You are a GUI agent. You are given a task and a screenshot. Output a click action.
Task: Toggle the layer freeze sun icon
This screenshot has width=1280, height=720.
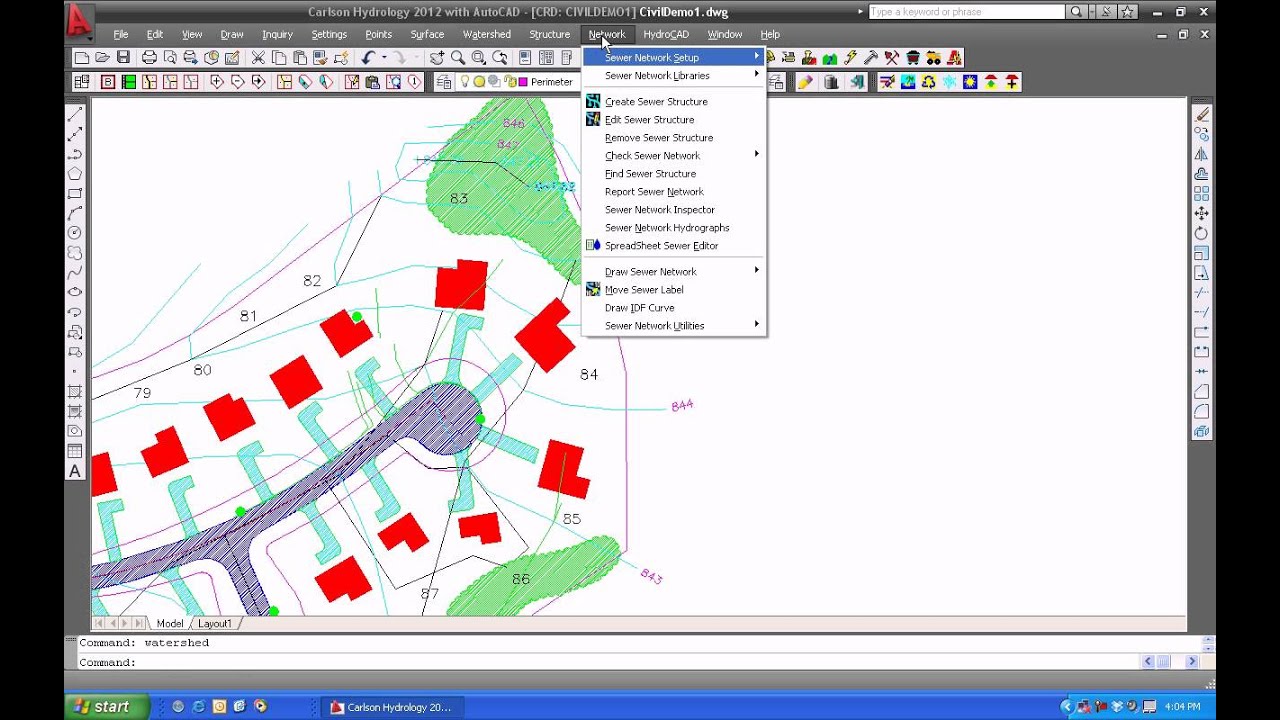[x=479, y=82]
